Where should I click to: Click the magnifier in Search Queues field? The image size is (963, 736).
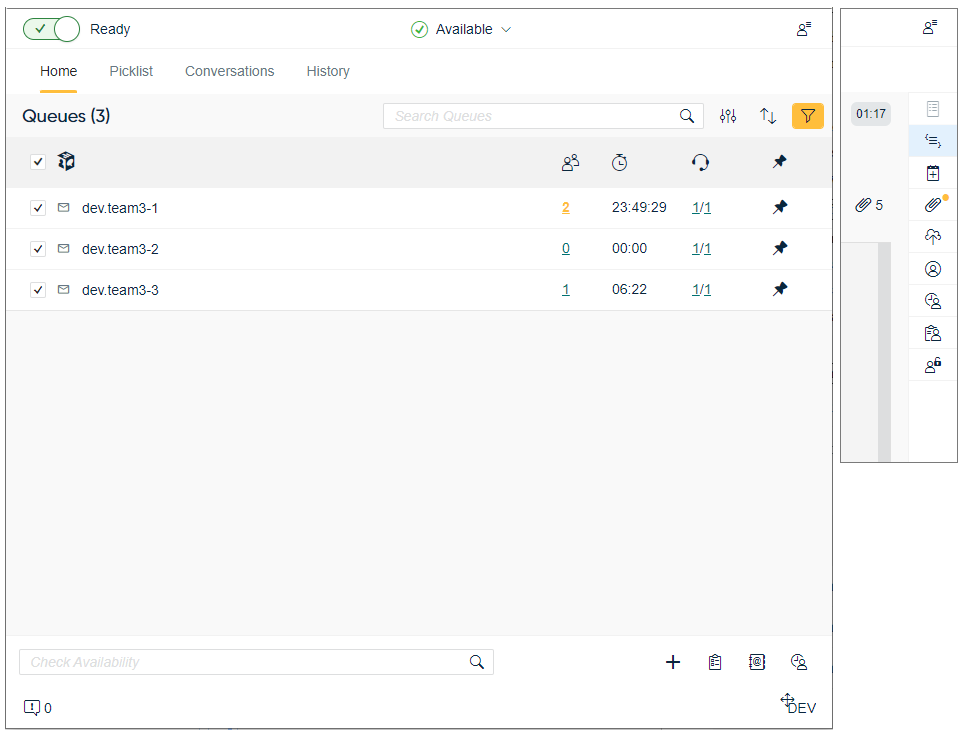click(x=687, y=116)
